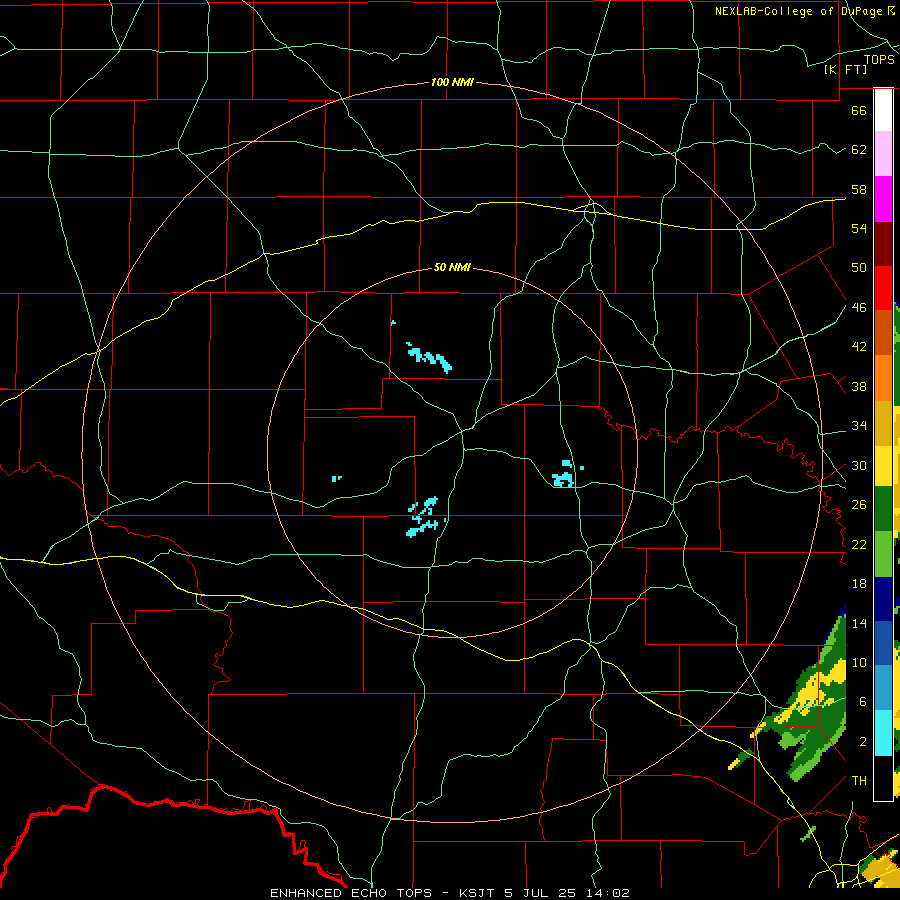Click the "34" scale label

coord(859,426)
